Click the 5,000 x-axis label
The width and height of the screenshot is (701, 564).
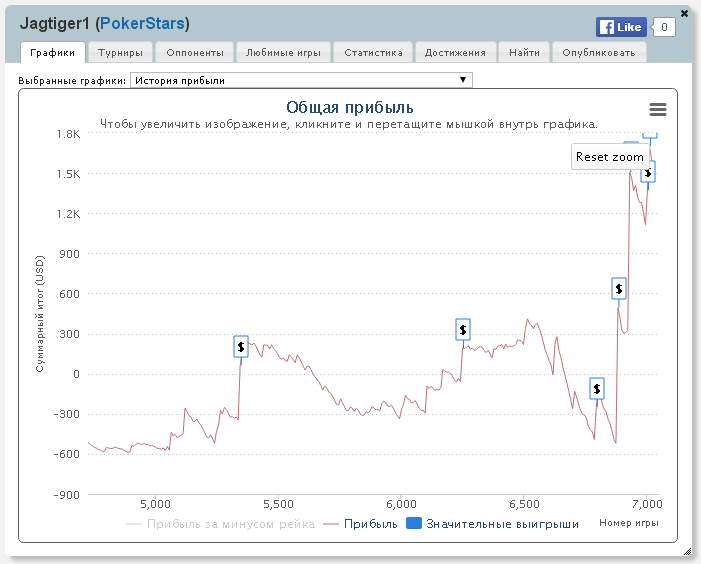(x=155, y=504)
